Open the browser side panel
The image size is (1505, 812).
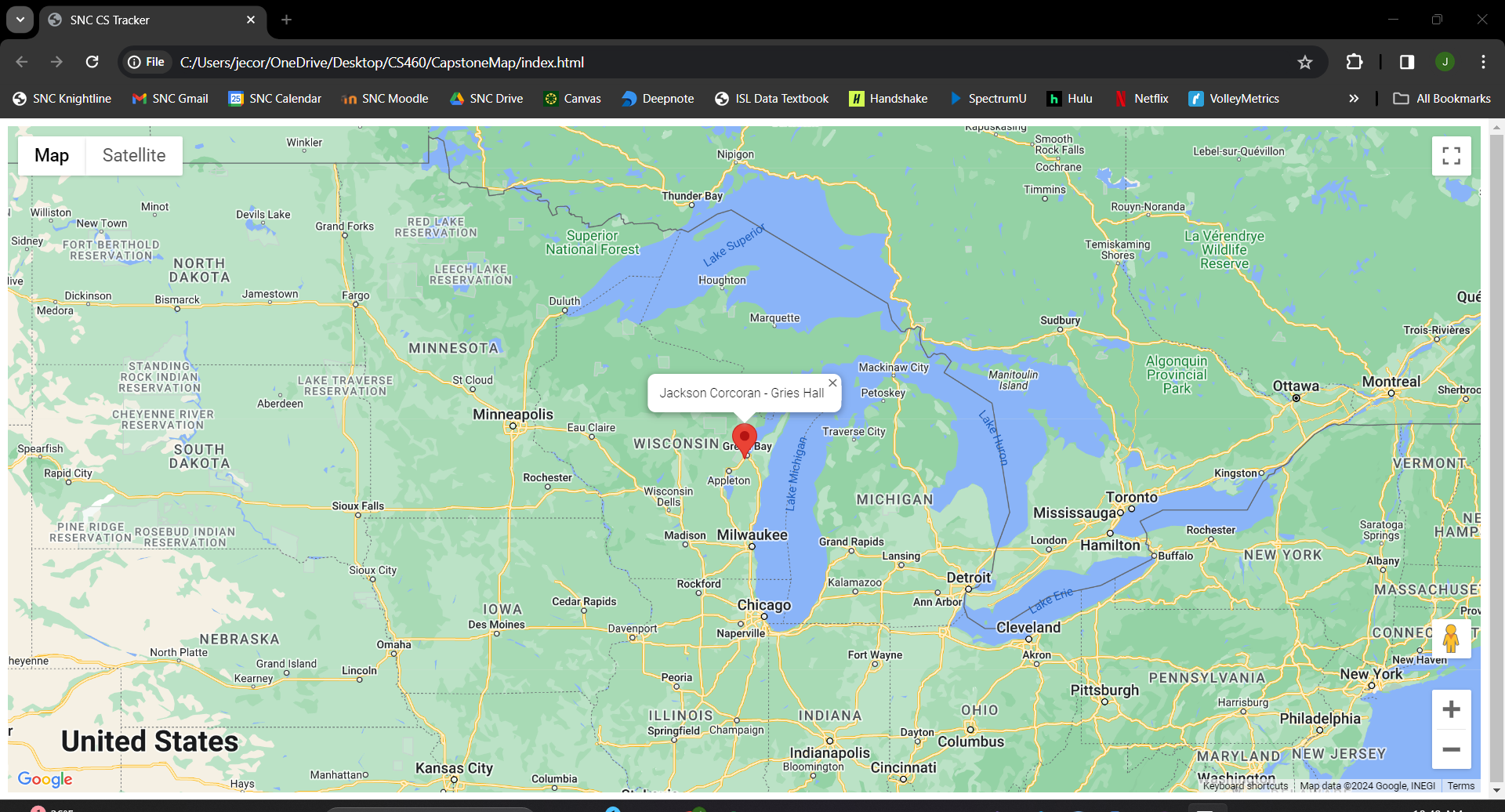pos(1407,63)
